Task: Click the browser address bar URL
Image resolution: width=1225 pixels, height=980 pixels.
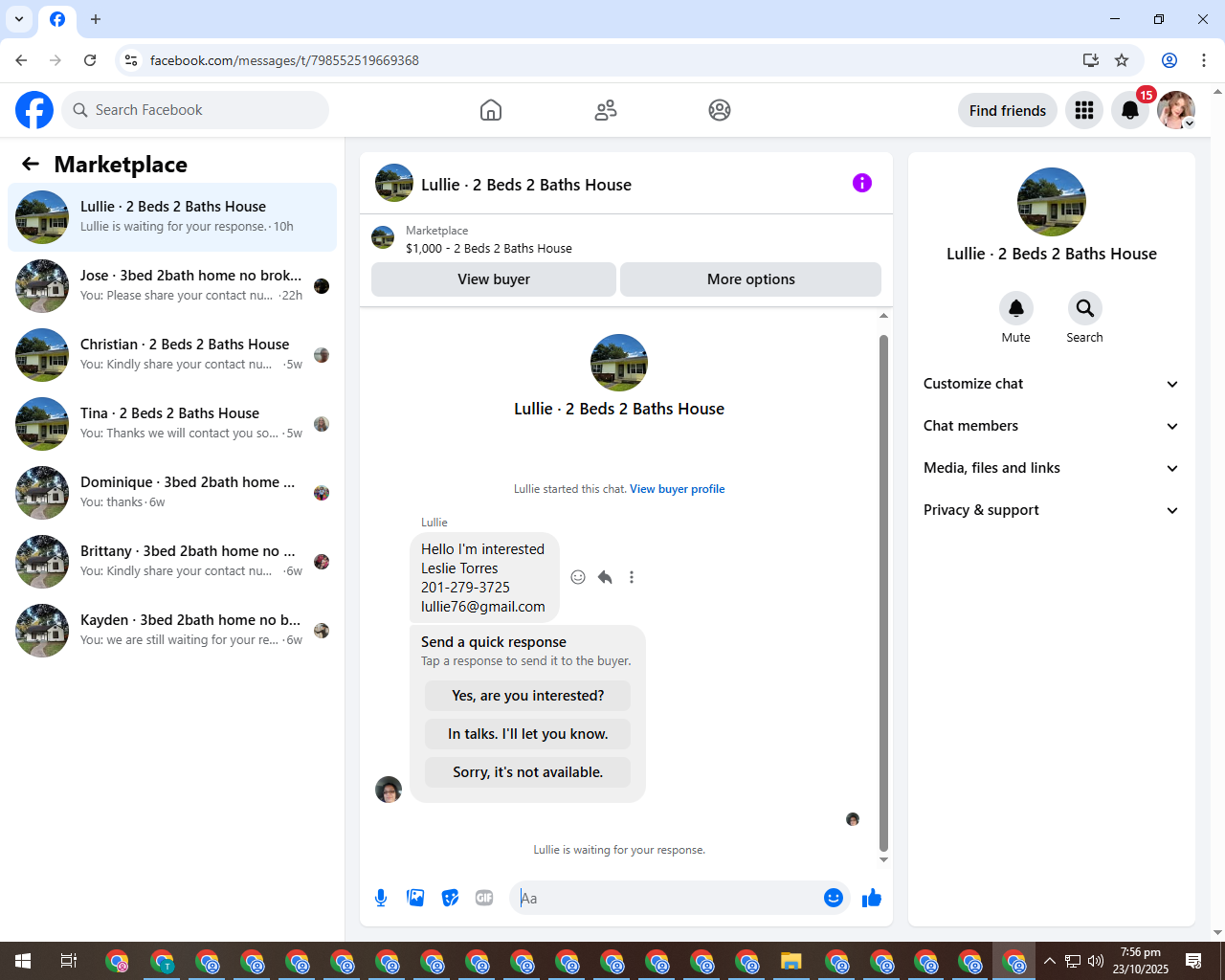Action: tap(284, 60)
